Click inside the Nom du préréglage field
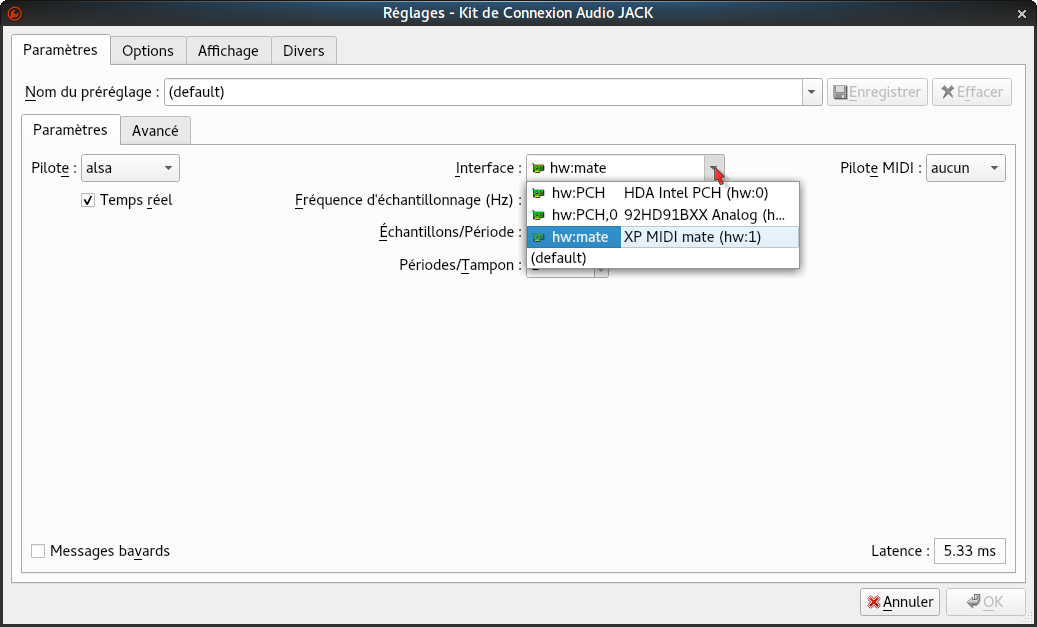Screen dimensions: 1037x627 480,92
